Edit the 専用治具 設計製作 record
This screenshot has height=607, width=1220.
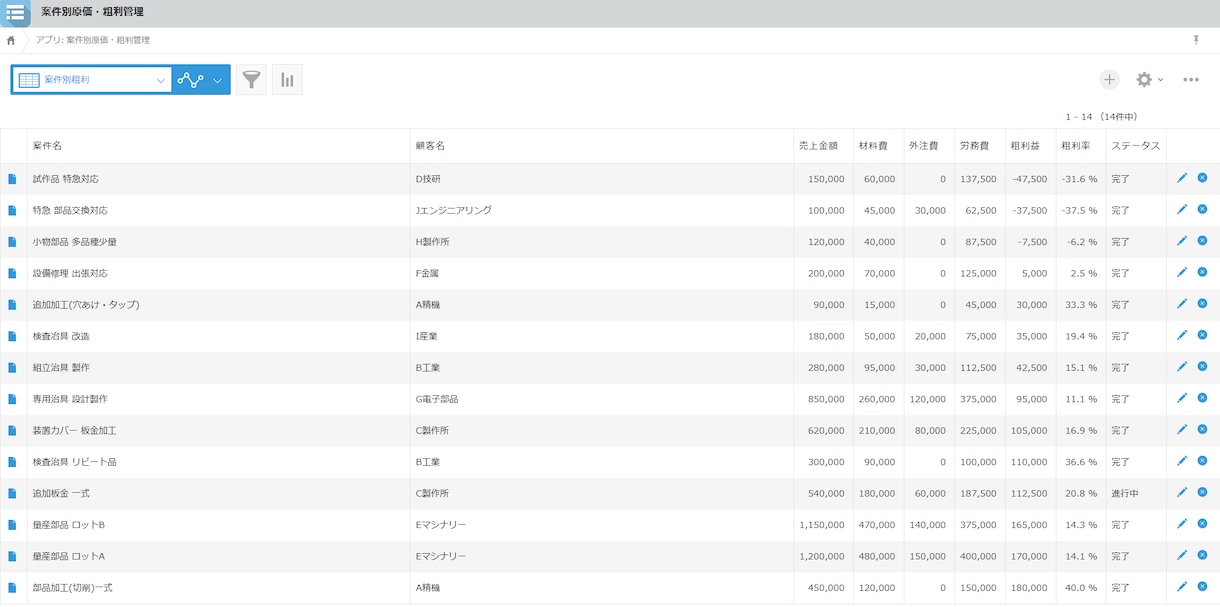pos(1182,398)
